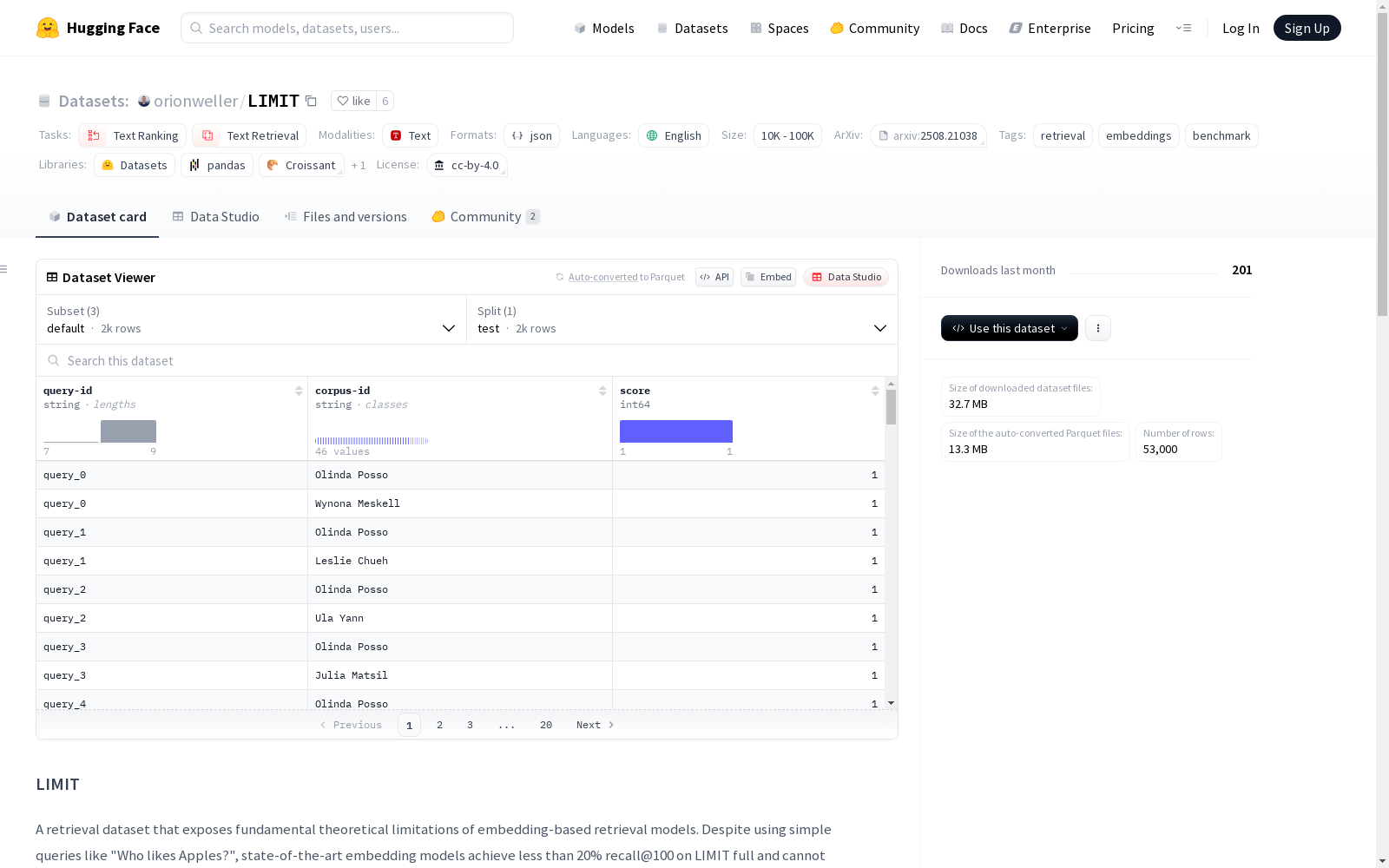Open Pricing in the top navigation
The image size is (1389, 868).
pos(1133,28)
